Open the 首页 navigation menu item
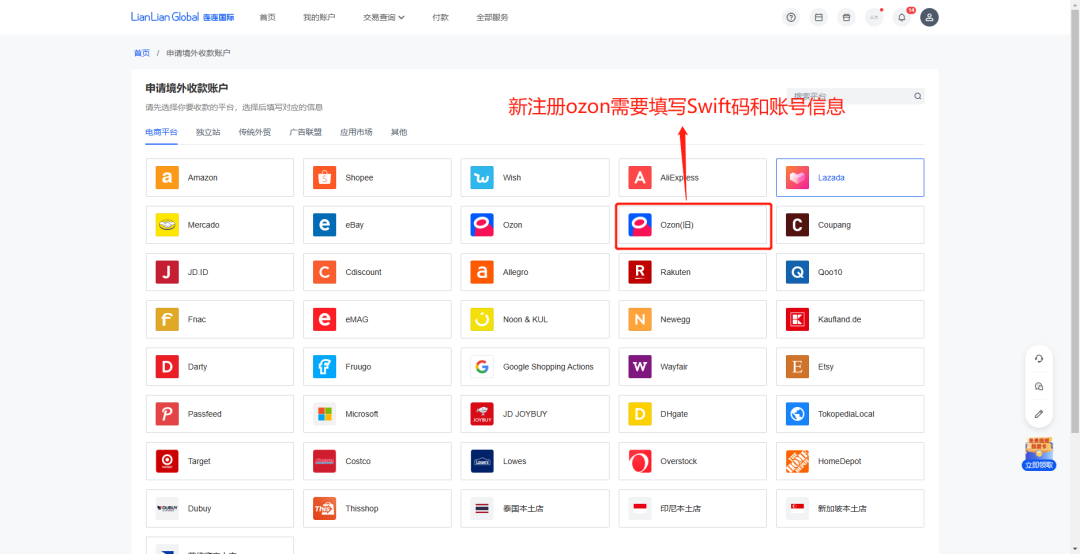The height and width of the screenshot is (554, 1080). (x=267, y=17)
